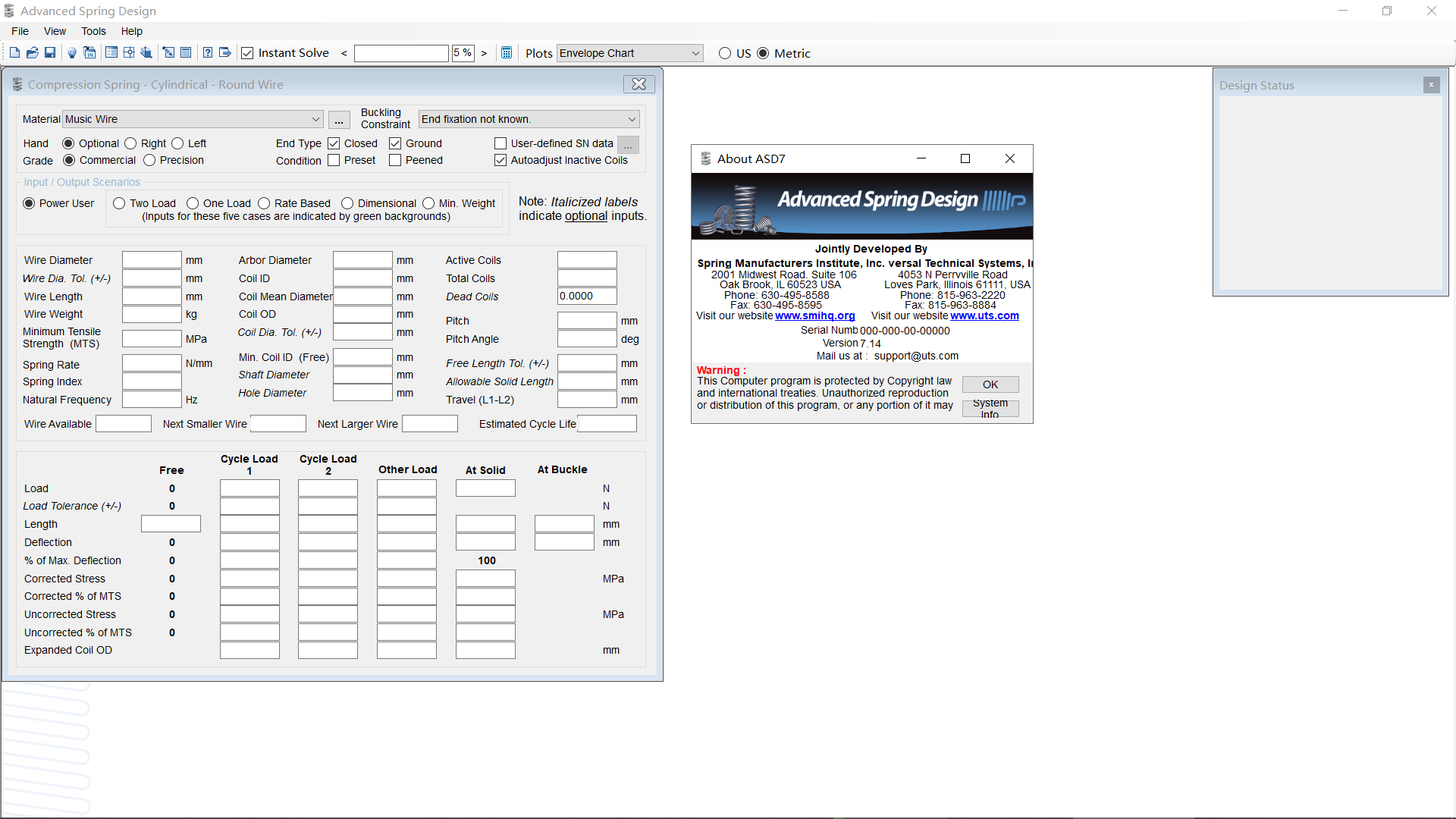This screenshot has height=819, width=1456.
Task: Click the New file toolbar icon
Action: pos(14,53)
